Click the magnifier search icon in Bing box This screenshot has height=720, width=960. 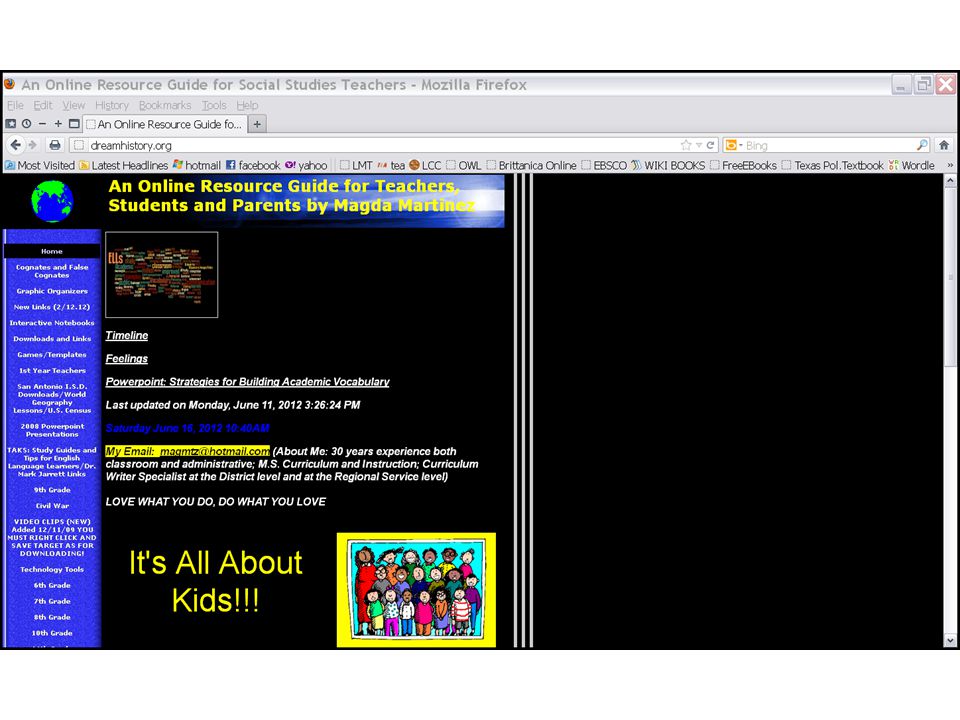pyautogui.click(x=922, y=145)
